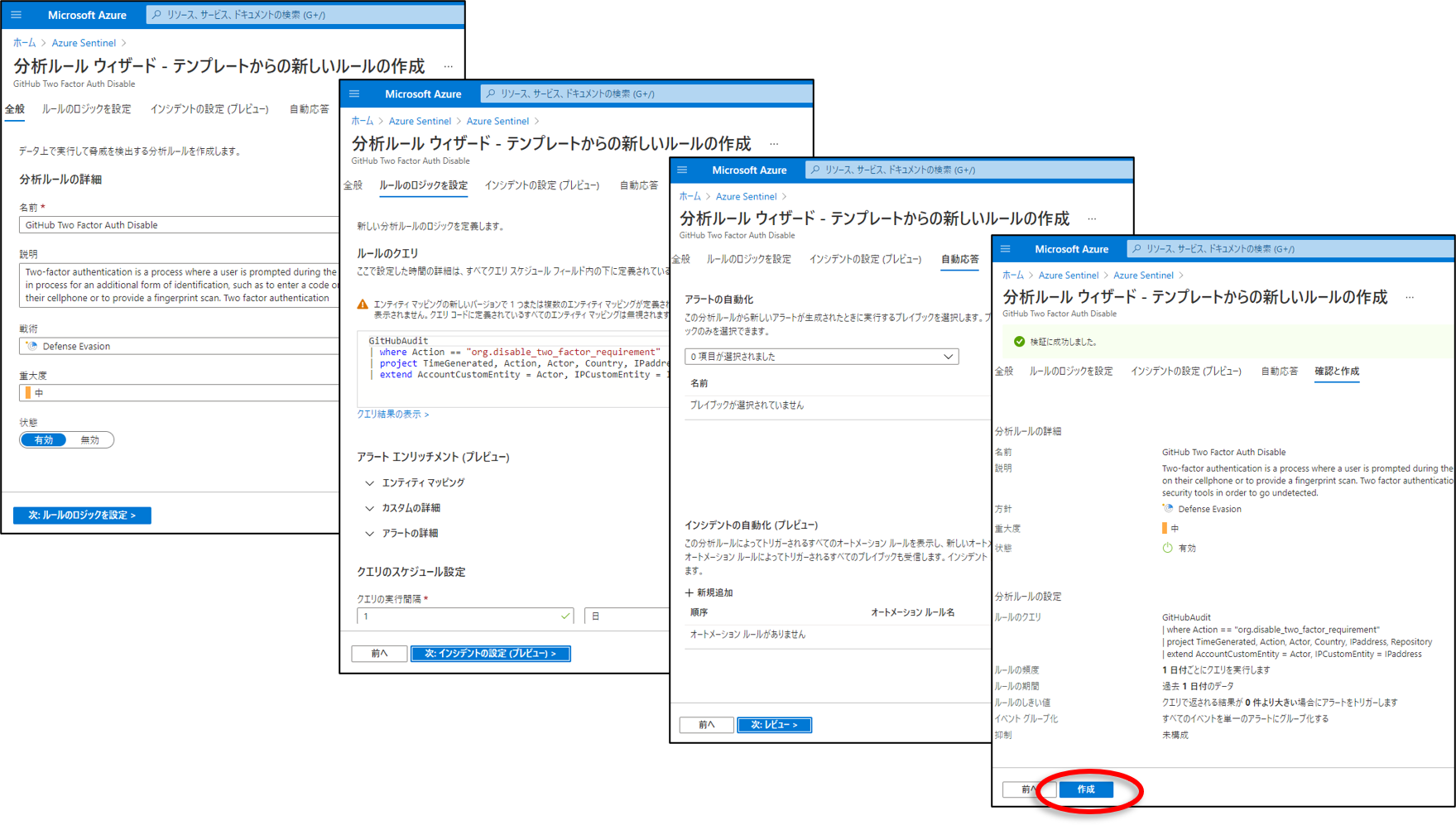Click the Defense Evasion shield icon in 戦術 field
Image resolution: width=1456 pixels, height=825 pixels.
coord(31,346)
